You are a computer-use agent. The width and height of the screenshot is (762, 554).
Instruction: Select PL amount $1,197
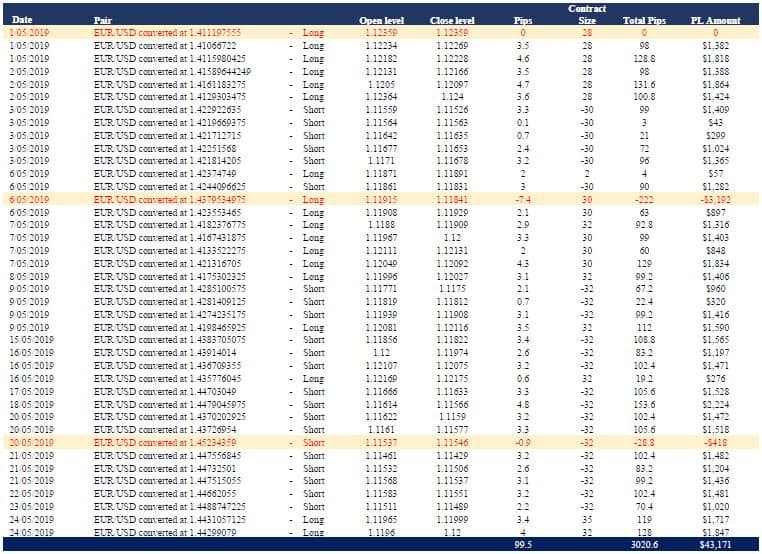[x=715, y=353]
